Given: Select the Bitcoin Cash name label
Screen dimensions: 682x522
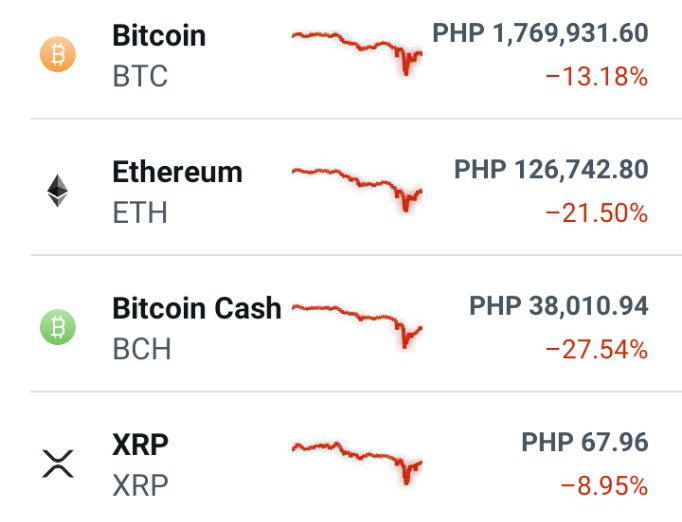Looking at the screenshot, I should tap(197, 308).
